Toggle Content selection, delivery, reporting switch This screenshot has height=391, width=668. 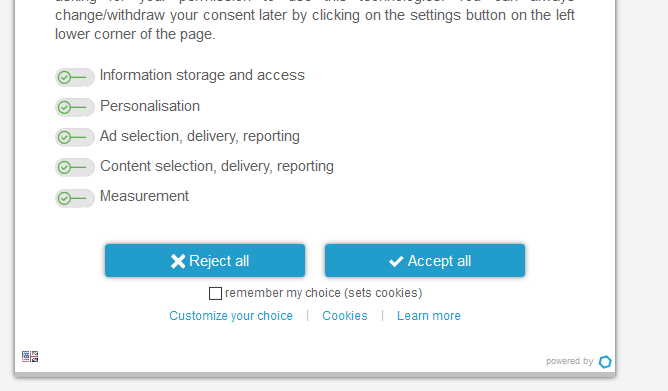75,167
